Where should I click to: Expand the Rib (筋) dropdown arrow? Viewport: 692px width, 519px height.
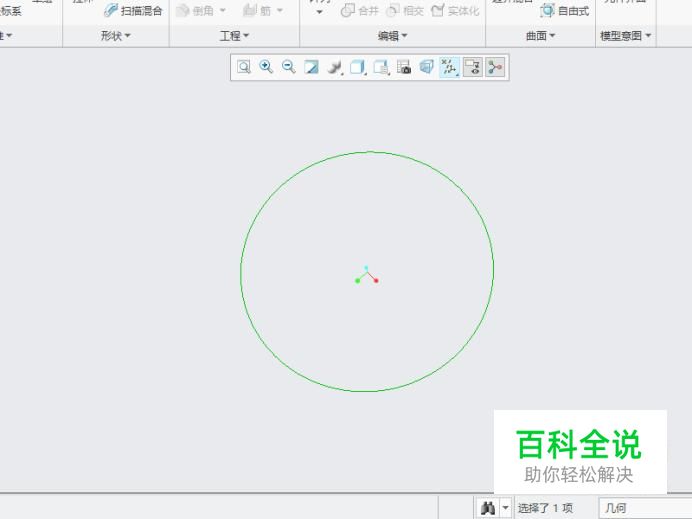pyautogui.click(x=280, y=10)
